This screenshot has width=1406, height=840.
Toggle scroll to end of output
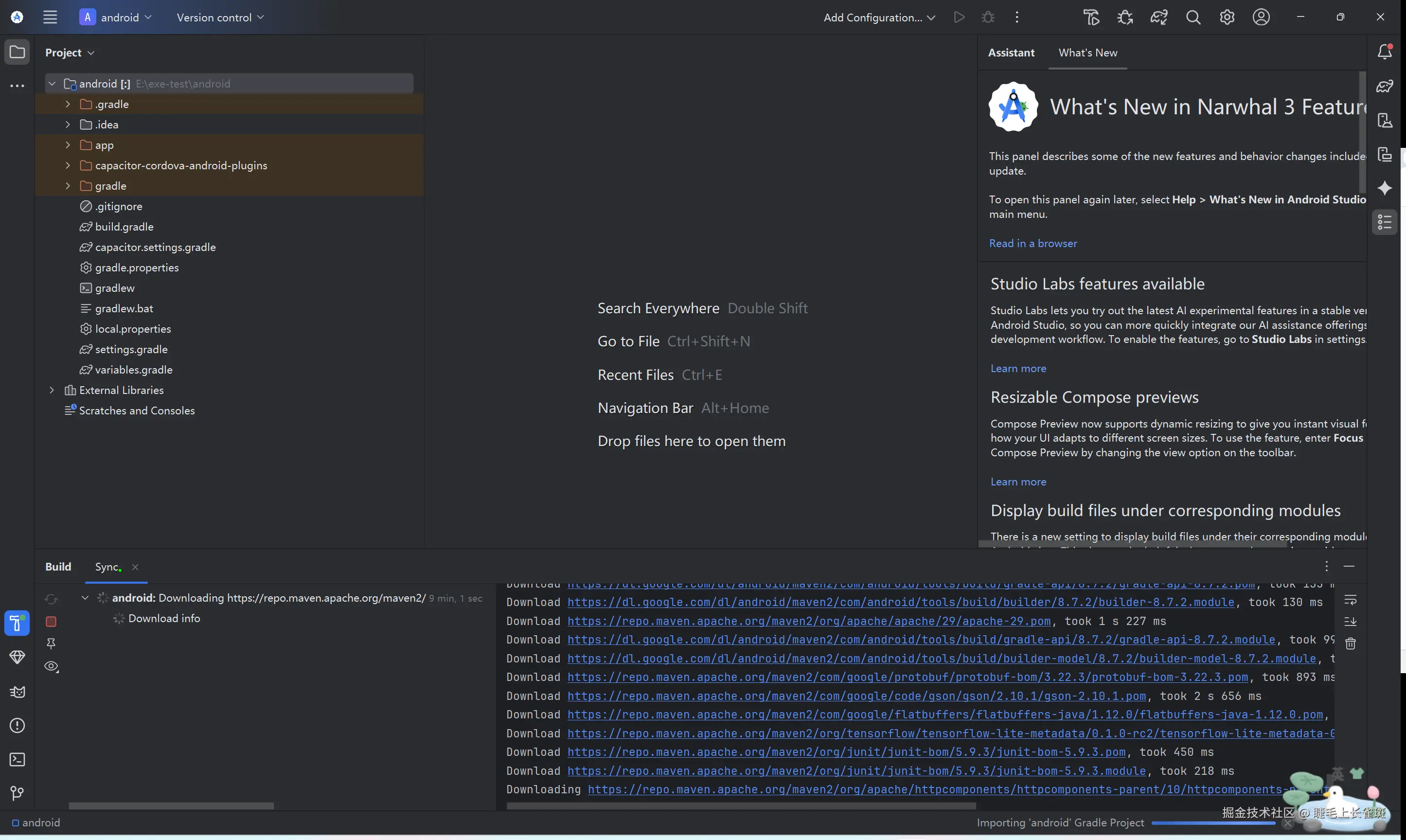1350,622
